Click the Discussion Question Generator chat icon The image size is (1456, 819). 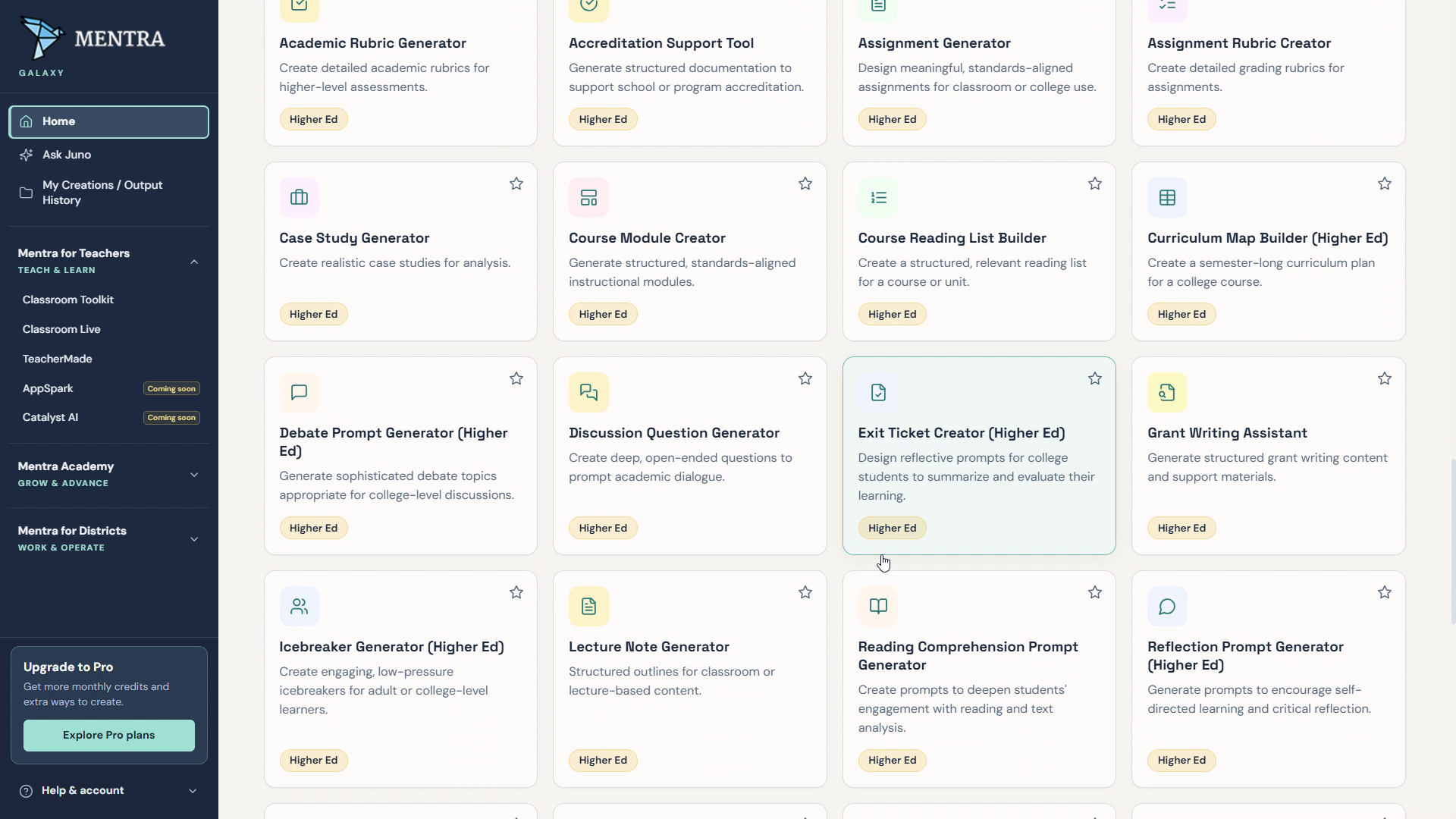(x=588, y=392)
